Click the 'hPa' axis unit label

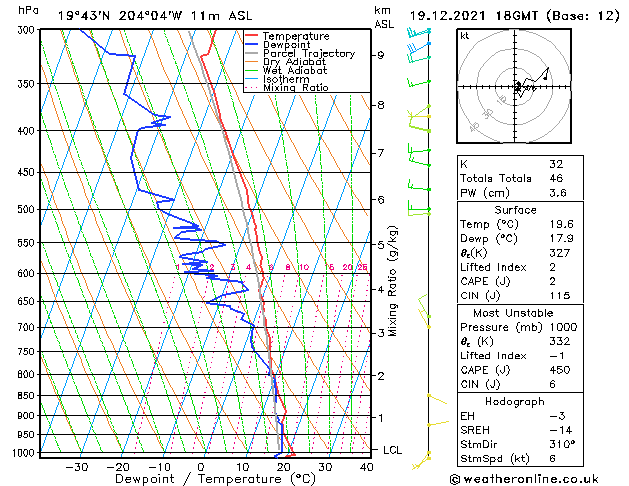pyautogui.click(x=28, y=10)
